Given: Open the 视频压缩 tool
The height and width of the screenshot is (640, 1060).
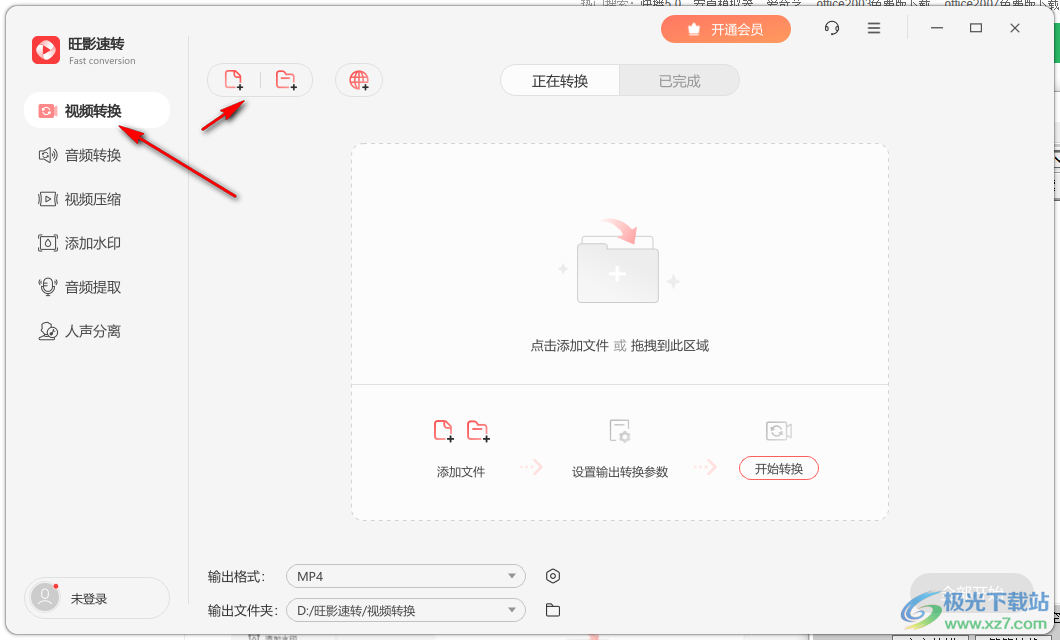Looking at the screenshot, I should 80,199.
